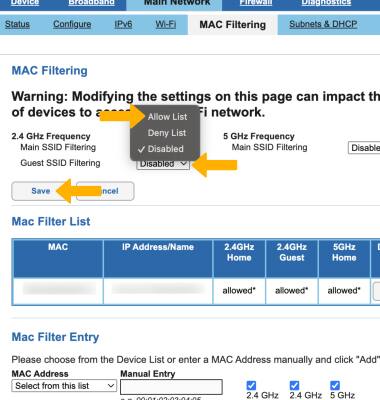380x400 pixels.
Task: Toggle the first 2.4 GHz checkbox
Action: pyautogui.click(x=251, y=385)
